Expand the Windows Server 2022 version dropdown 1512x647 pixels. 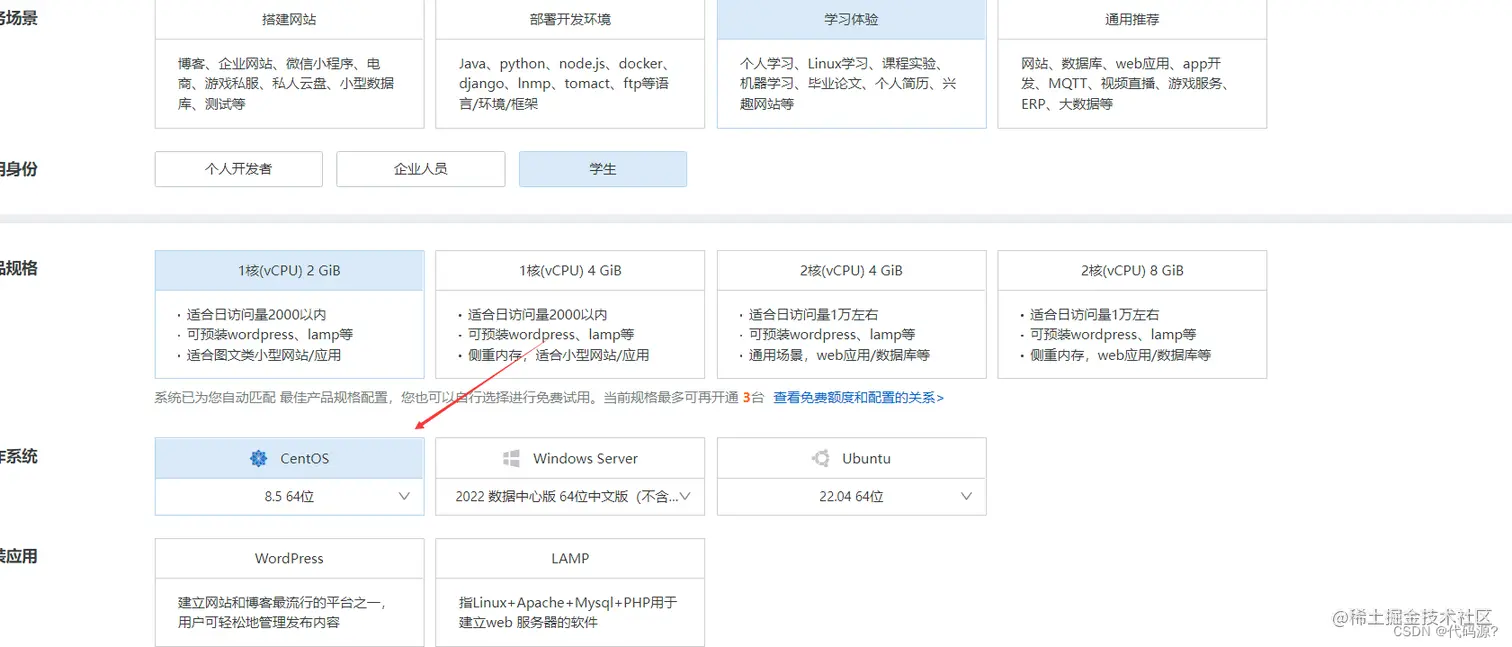pos(685,495)
